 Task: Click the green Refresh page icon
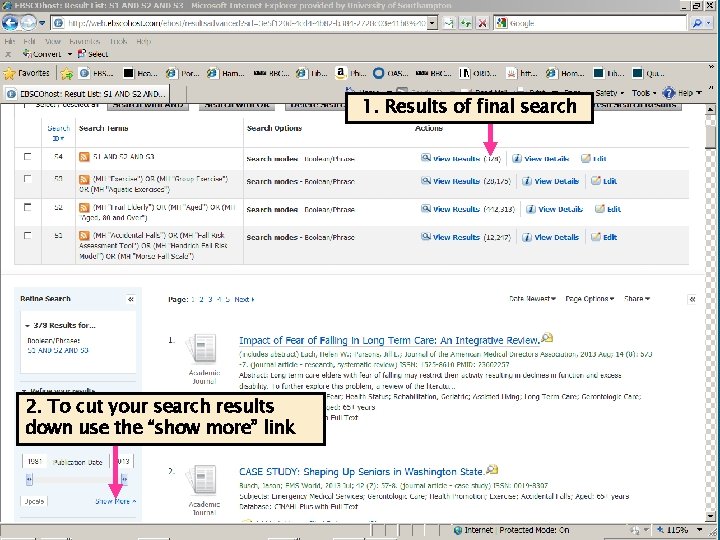tap(466, 23)
